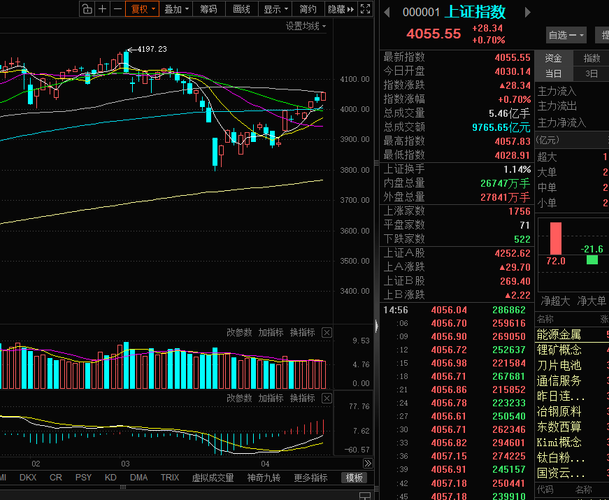
Task: Click the 上证换手 1.14% row
Action: point(457,169)
